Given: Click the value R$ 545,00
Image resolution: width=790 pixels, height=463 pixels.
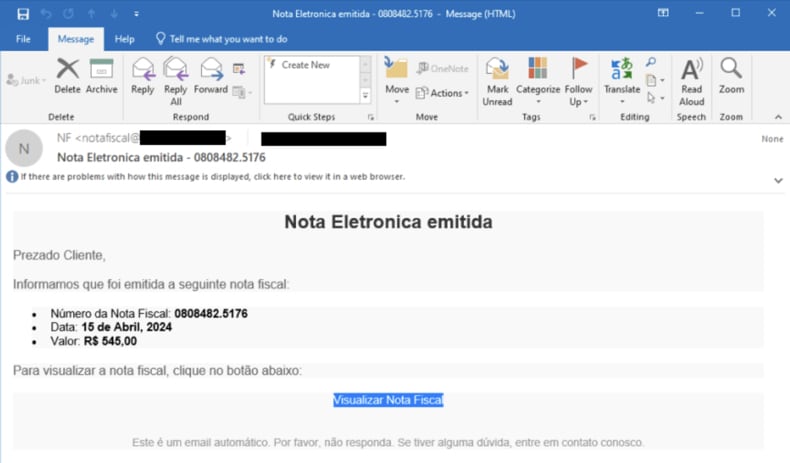Looking at the screenshot, I should click(110, 341).
